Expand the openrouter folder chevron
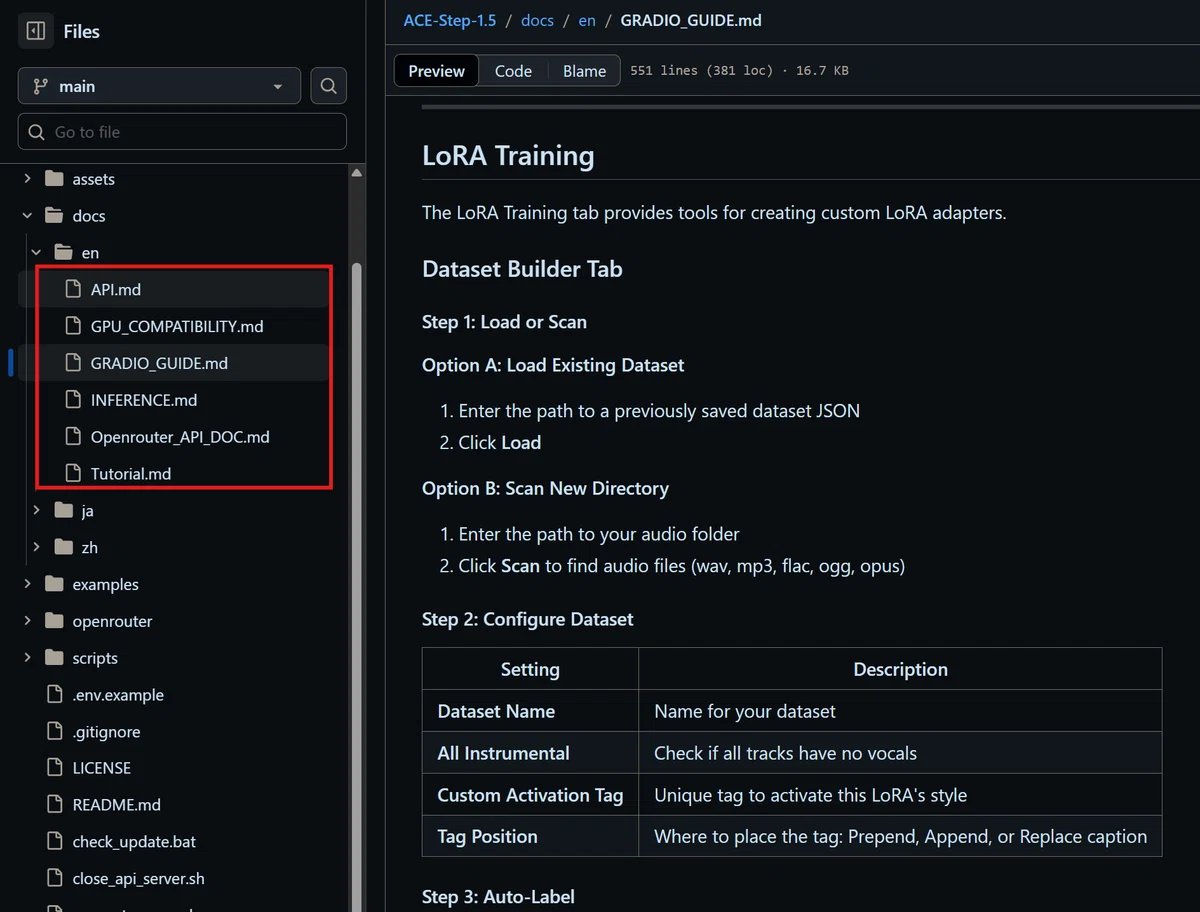This screenshot has height=912, width=1200. [x=28, y=621]
